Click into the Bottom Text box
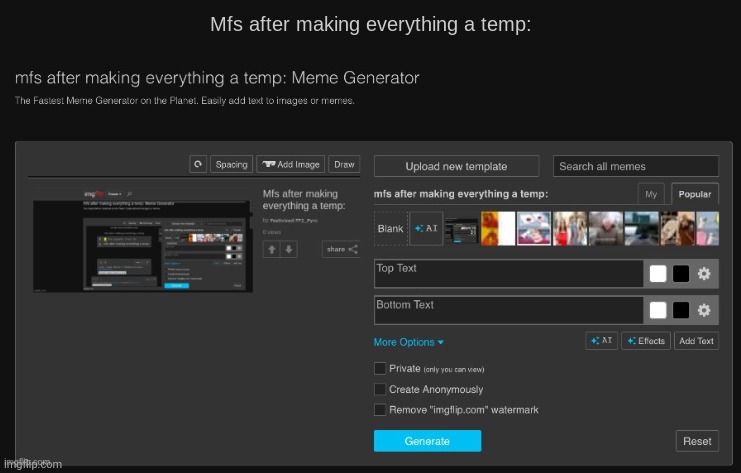 pyautogui.click(x=508, y=310)
